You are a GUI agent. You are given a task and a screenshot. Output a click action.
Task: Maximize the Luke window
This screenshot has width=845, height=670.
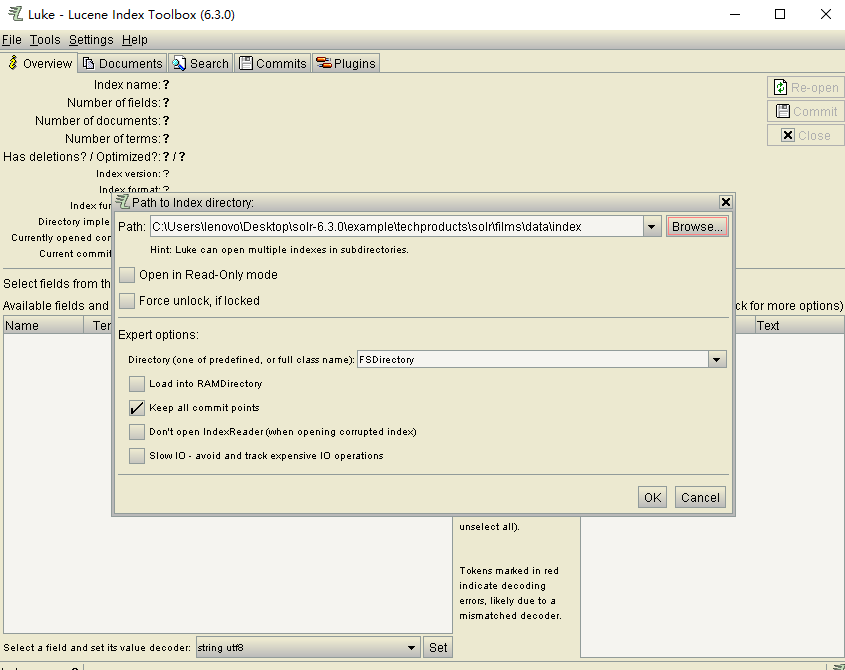click(780, 15)
